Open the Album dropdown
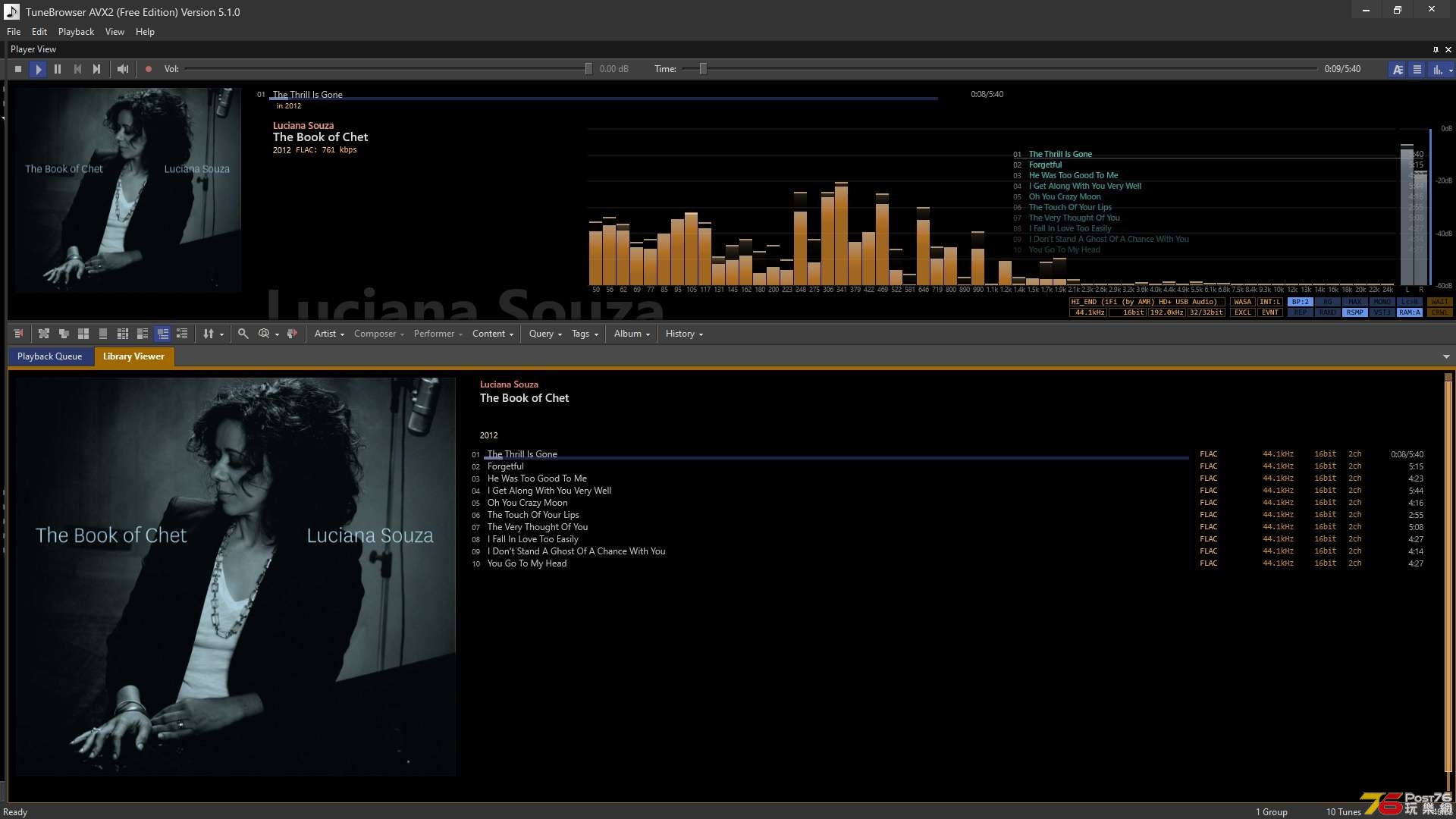 632,334
